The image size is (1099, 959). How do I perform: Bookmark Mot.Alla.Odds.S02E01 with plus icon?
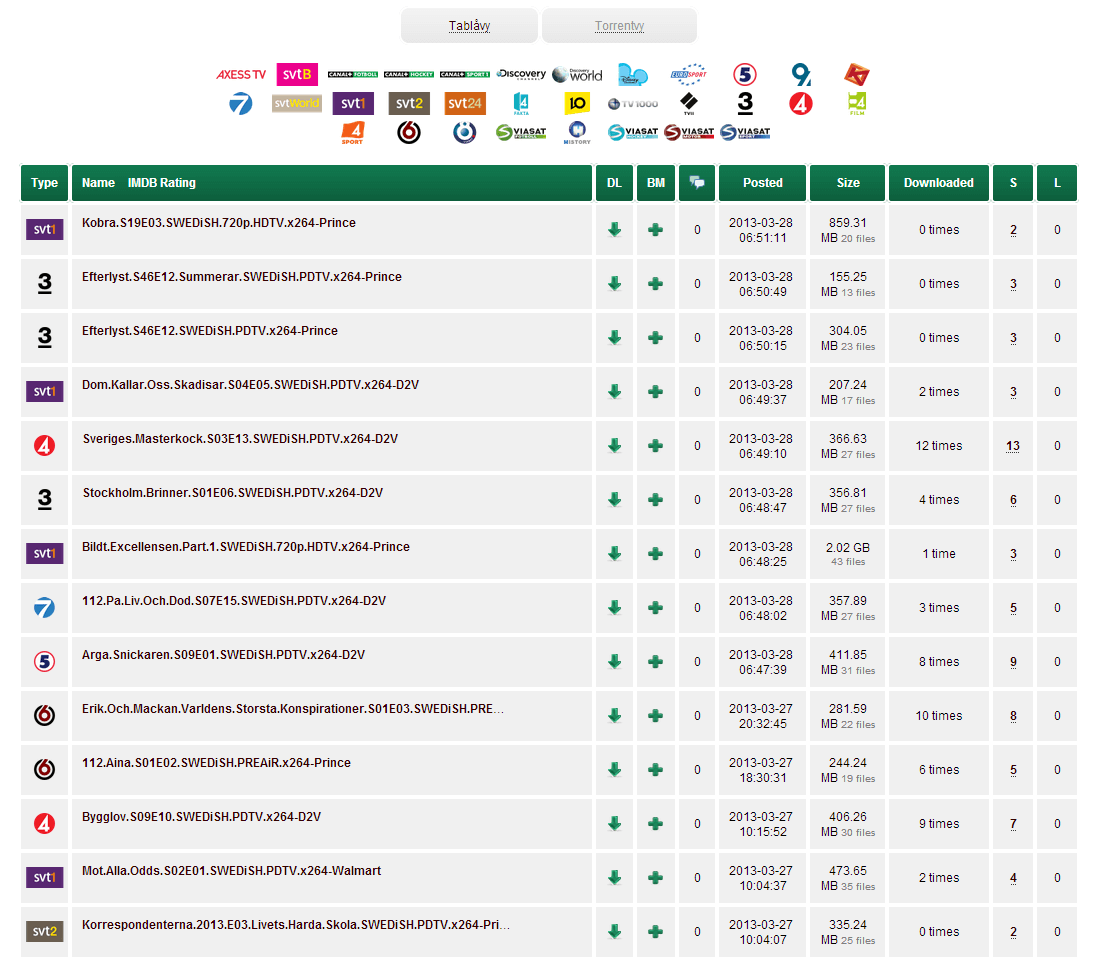coord(655,878)
